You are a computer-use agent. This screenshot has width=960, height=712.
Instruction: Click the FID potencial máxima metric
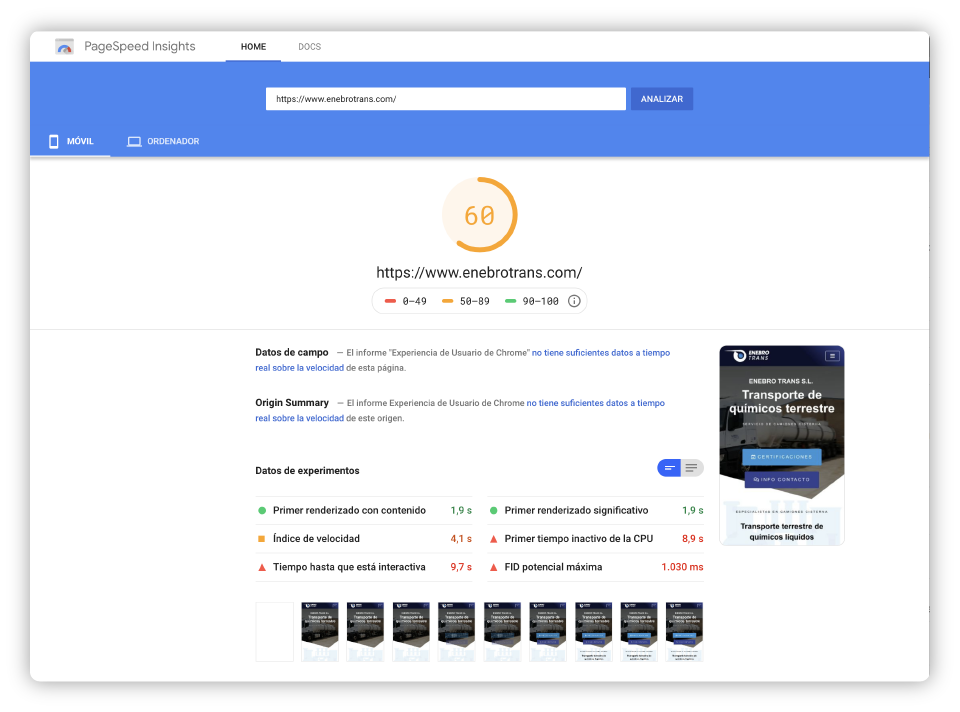(x=596, y=567)
